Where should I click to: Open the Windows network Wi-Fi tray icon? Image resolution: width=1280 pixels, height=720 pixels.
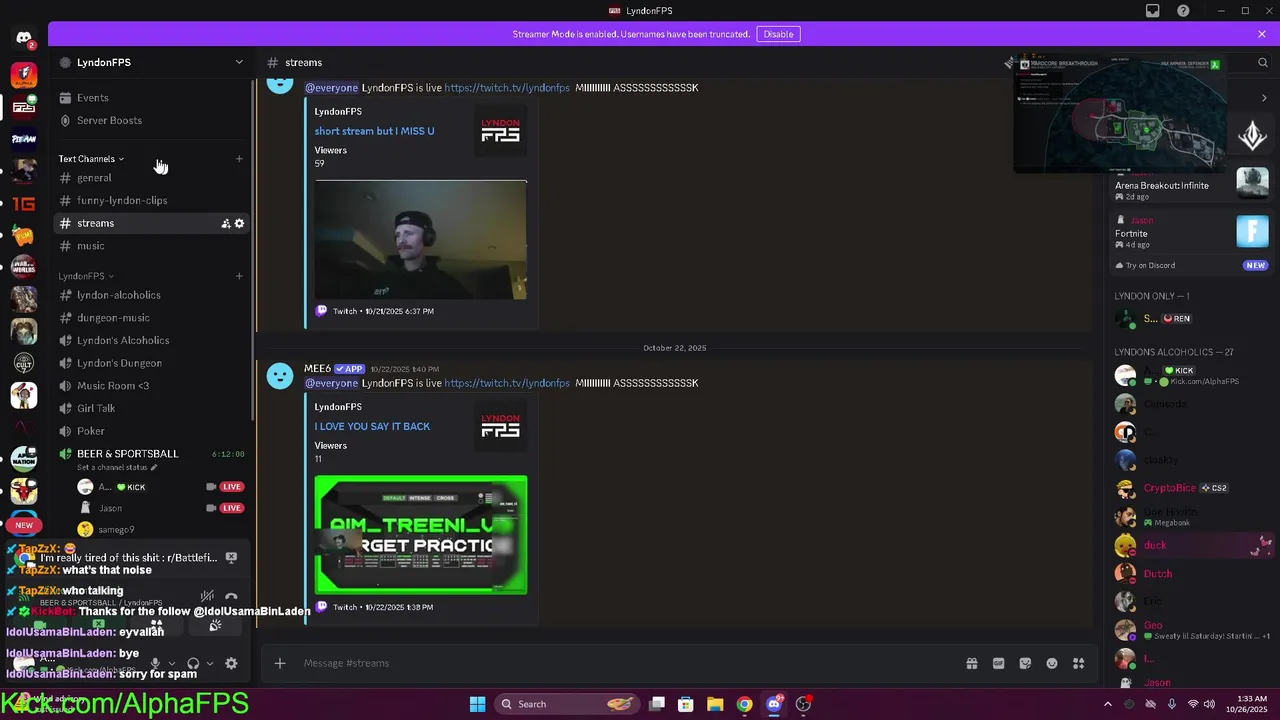1192,704
